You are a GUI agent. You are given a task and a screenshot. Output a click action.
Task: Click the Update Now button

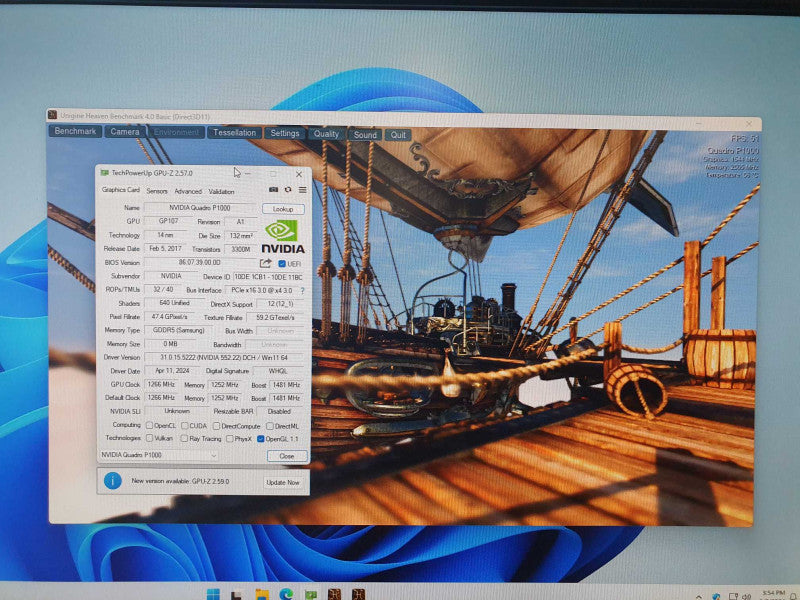[283, 482]
